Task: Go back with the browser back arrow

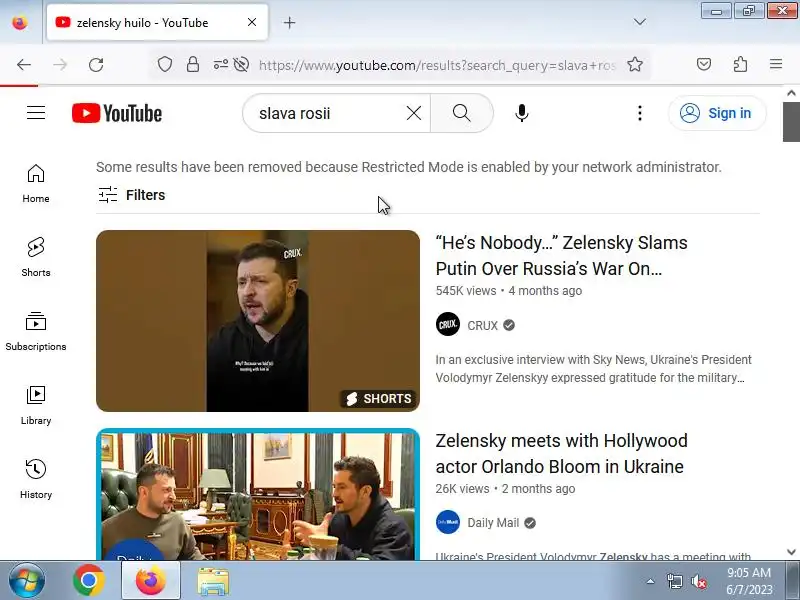Action: point(24,65)
